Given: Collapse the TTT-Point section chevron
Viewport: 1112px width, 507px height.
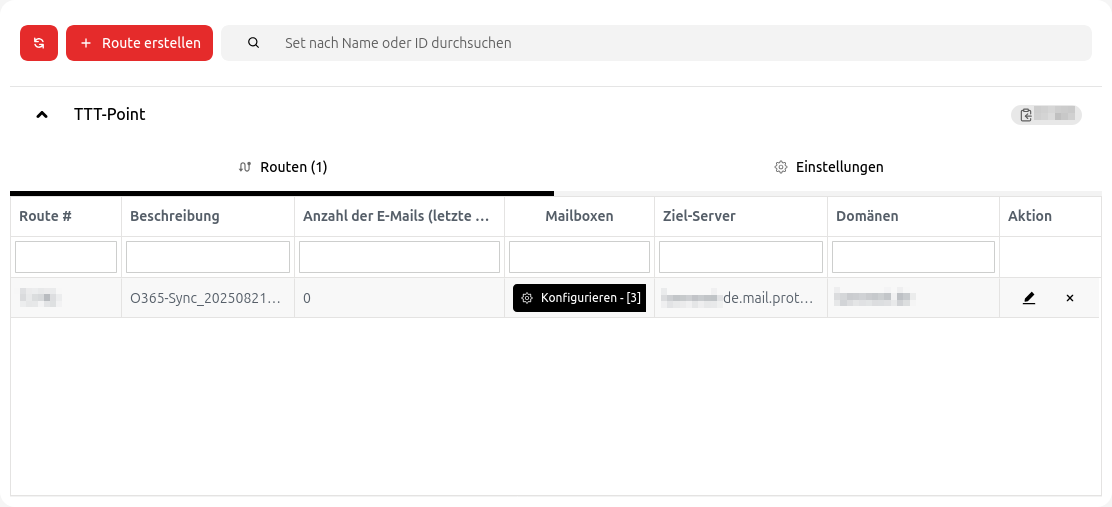Looking at the screenshot, I should 42,115.
